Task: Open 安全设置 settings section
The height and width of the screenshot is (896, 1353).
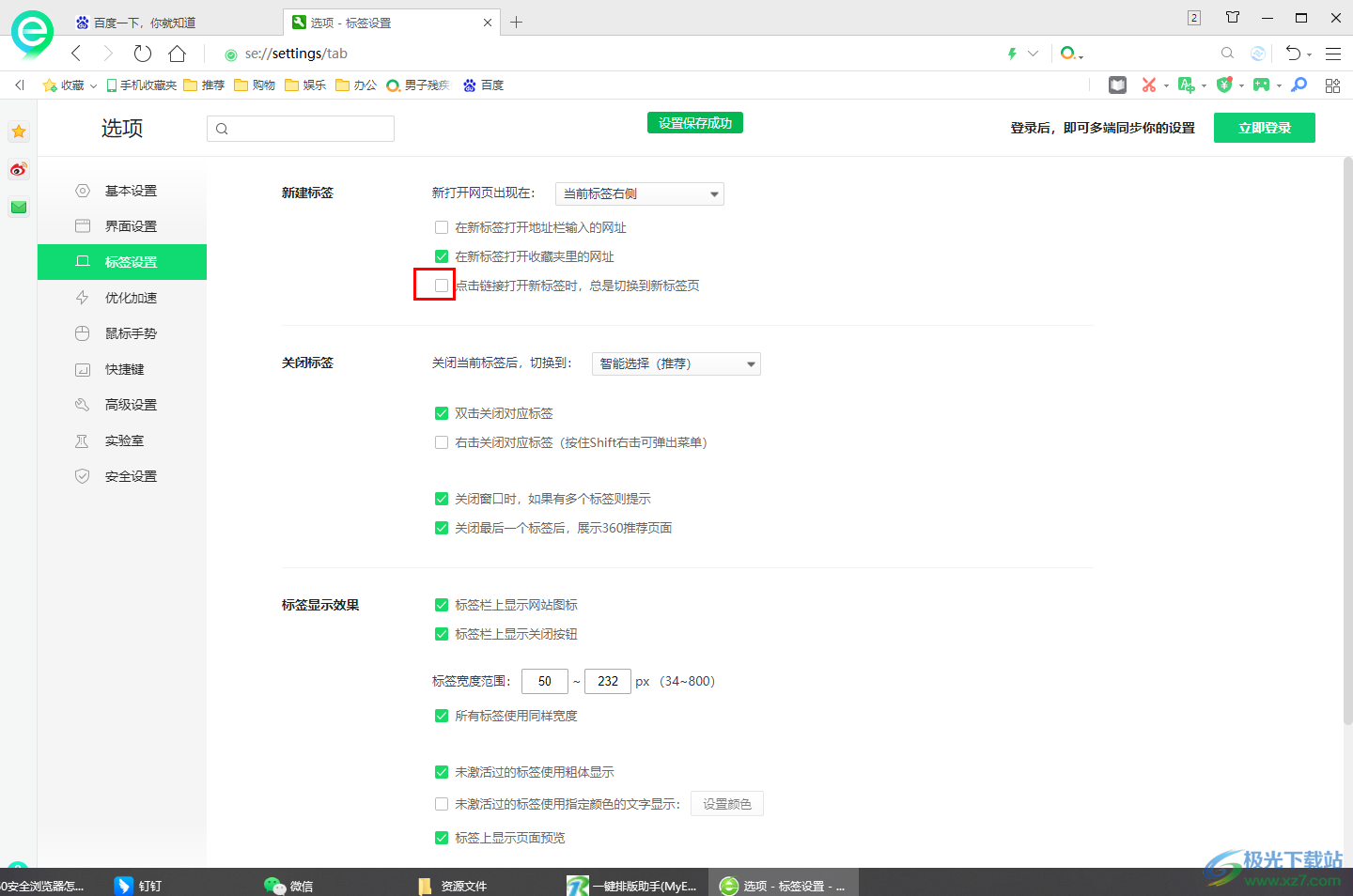Action: 122,476
